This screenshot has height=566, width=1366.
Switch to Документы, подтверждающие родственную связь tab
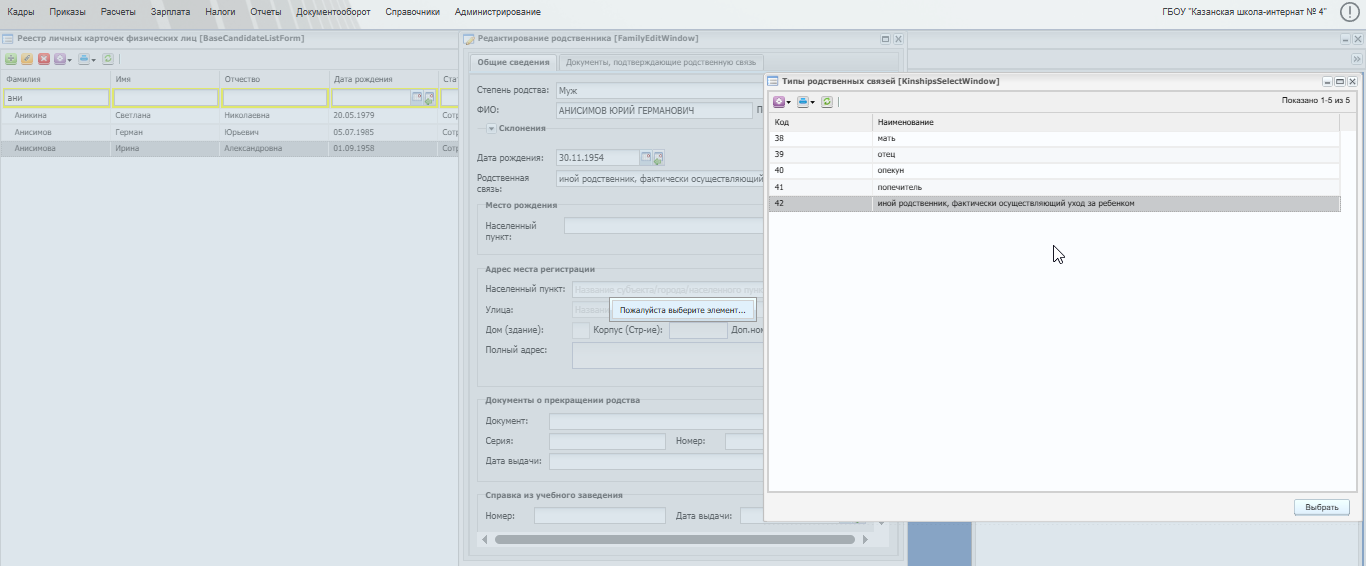[x=660, y=62]
